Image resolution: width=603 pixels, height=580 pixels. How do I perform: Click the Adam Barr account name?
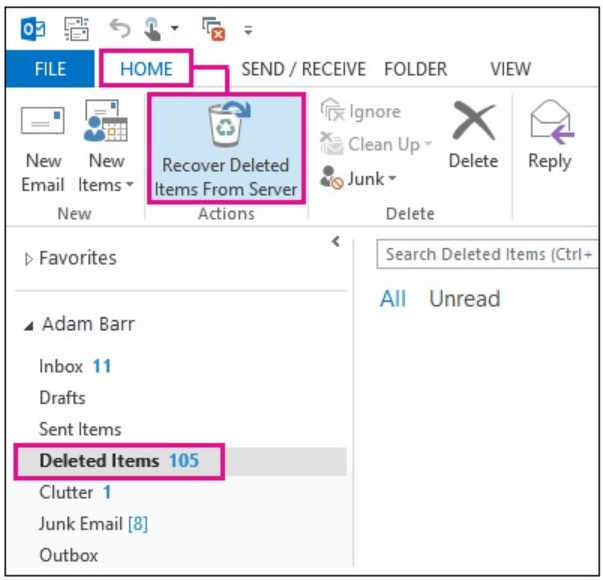[88, 324]
